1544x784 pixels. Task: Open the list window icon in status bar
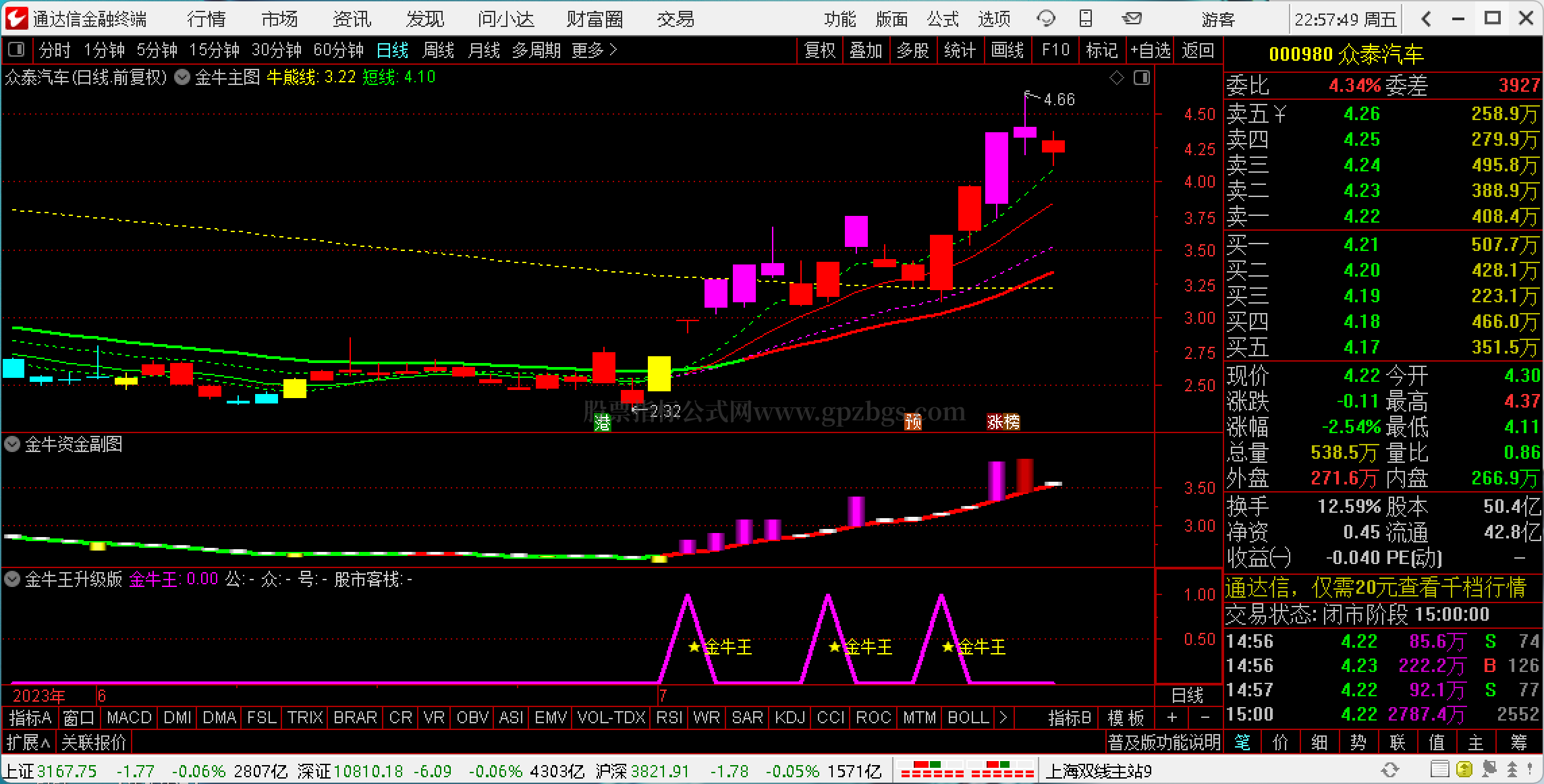pyautogui.click(x=1439, y=769)
